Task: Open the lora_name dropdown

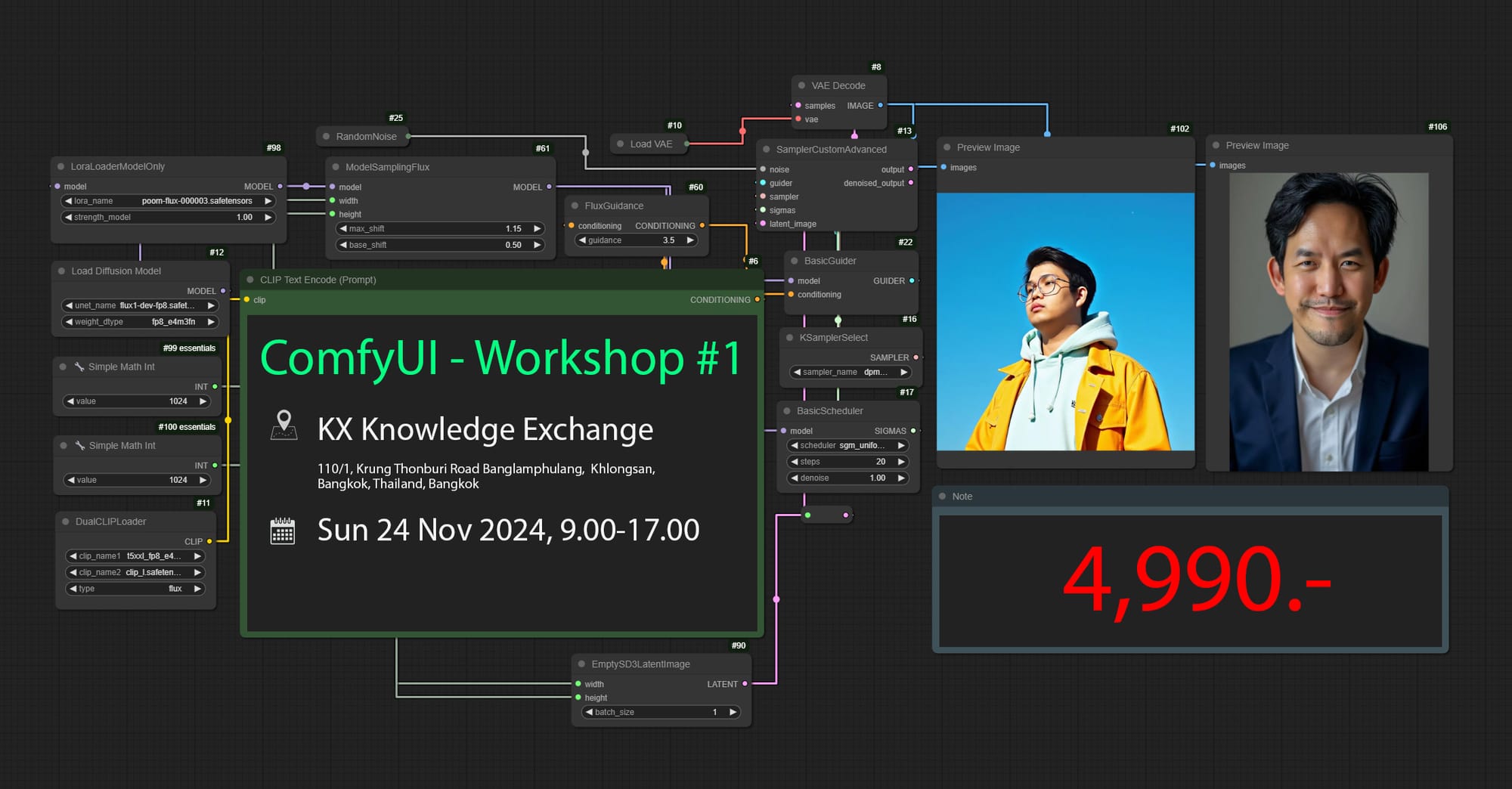Action: [169, 201]
